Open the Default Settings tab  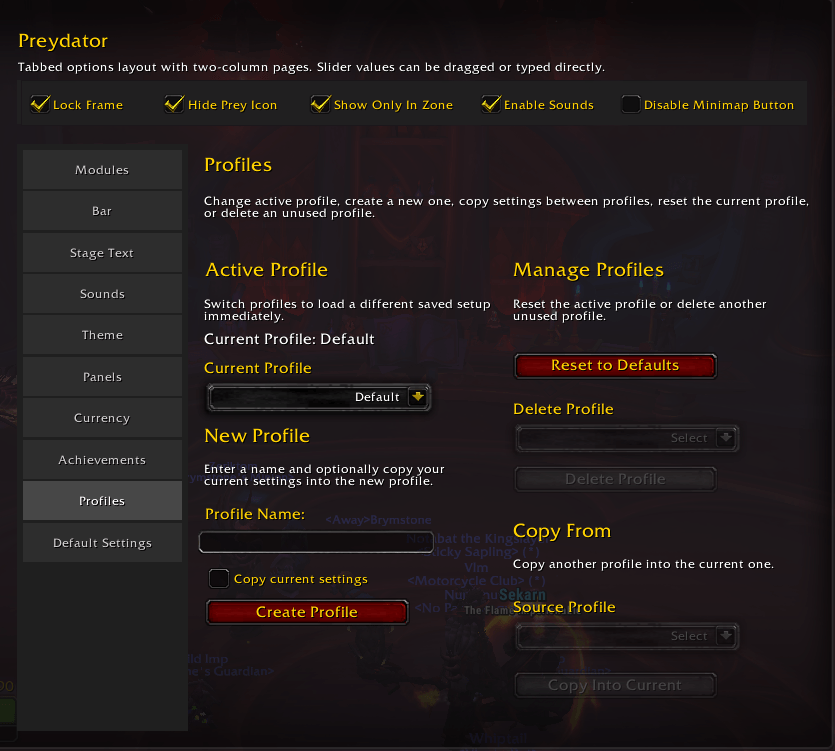(102, 543)
